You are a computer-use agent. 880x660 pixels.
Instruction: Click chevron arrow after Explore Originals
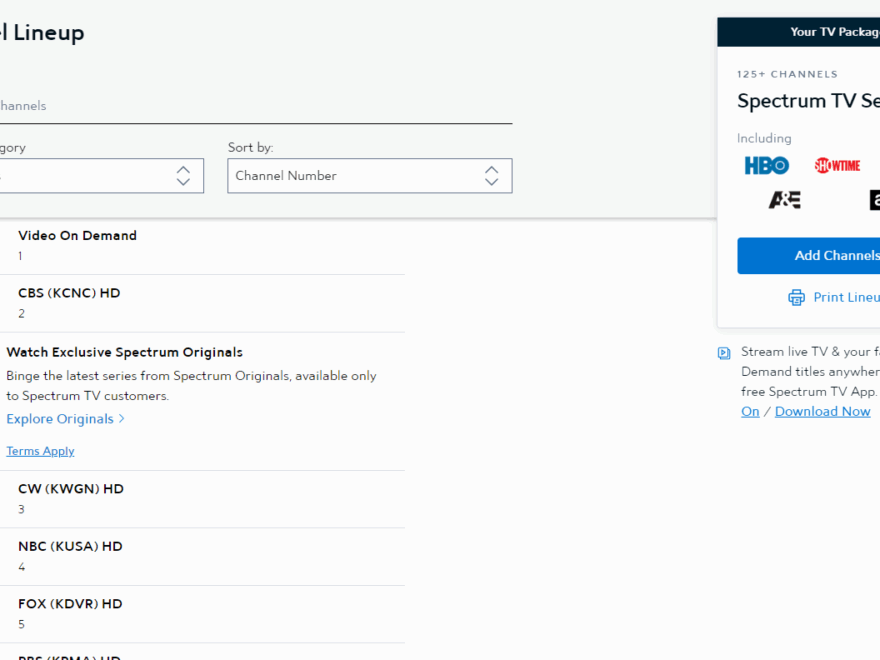pyautogui.click(x=122, y=419)
